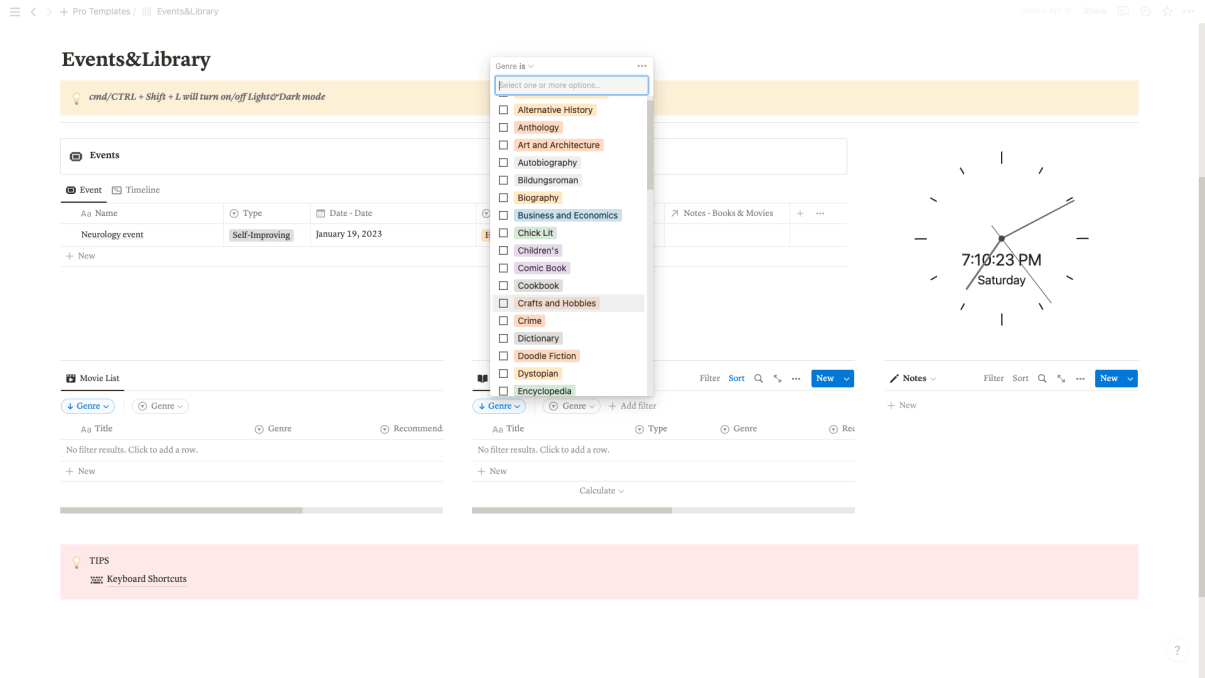Open Events table column options ellipsis
1205x678 pixels.
pos(820,213)
